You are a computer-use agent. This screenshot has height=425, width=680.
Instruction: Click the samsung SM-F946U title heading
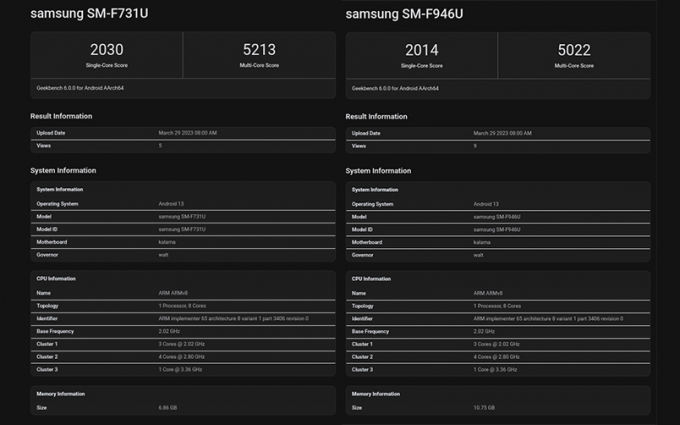coord(404,14)
